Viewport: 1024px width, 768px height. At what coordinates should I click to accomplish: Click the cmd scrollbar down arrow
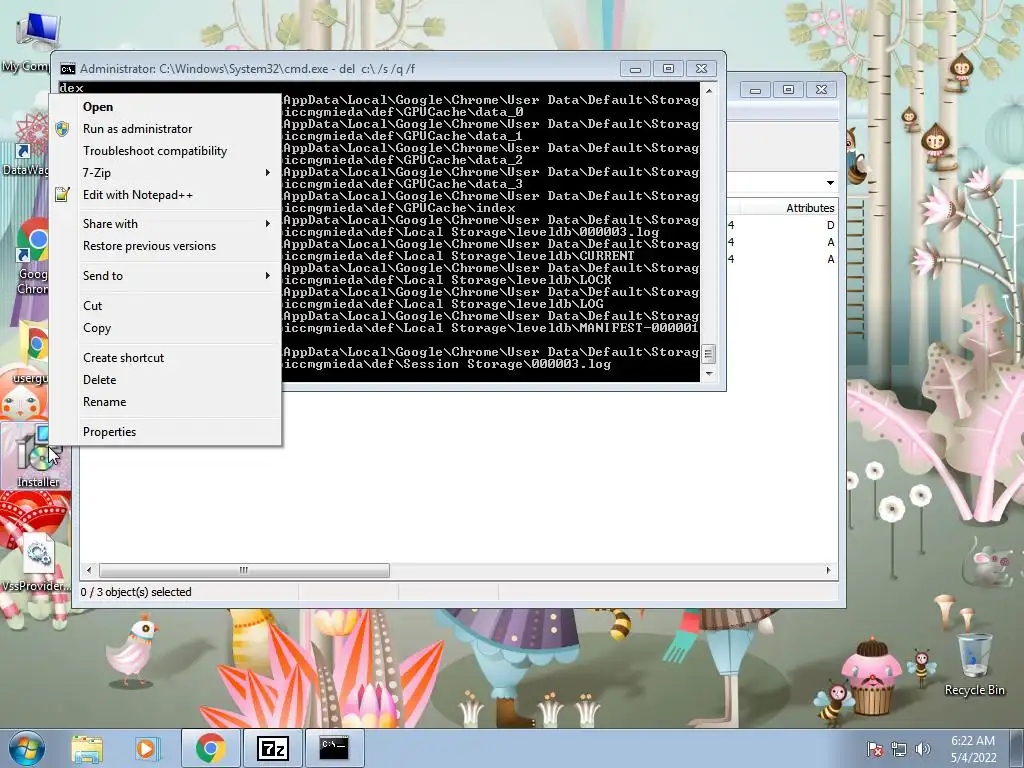[x=709, y=374]
